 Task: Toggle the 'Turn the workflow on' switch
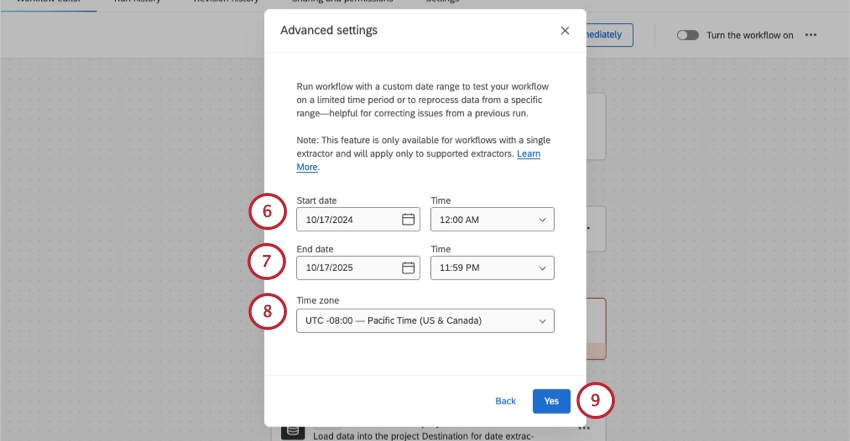click(x=687, y=35)
